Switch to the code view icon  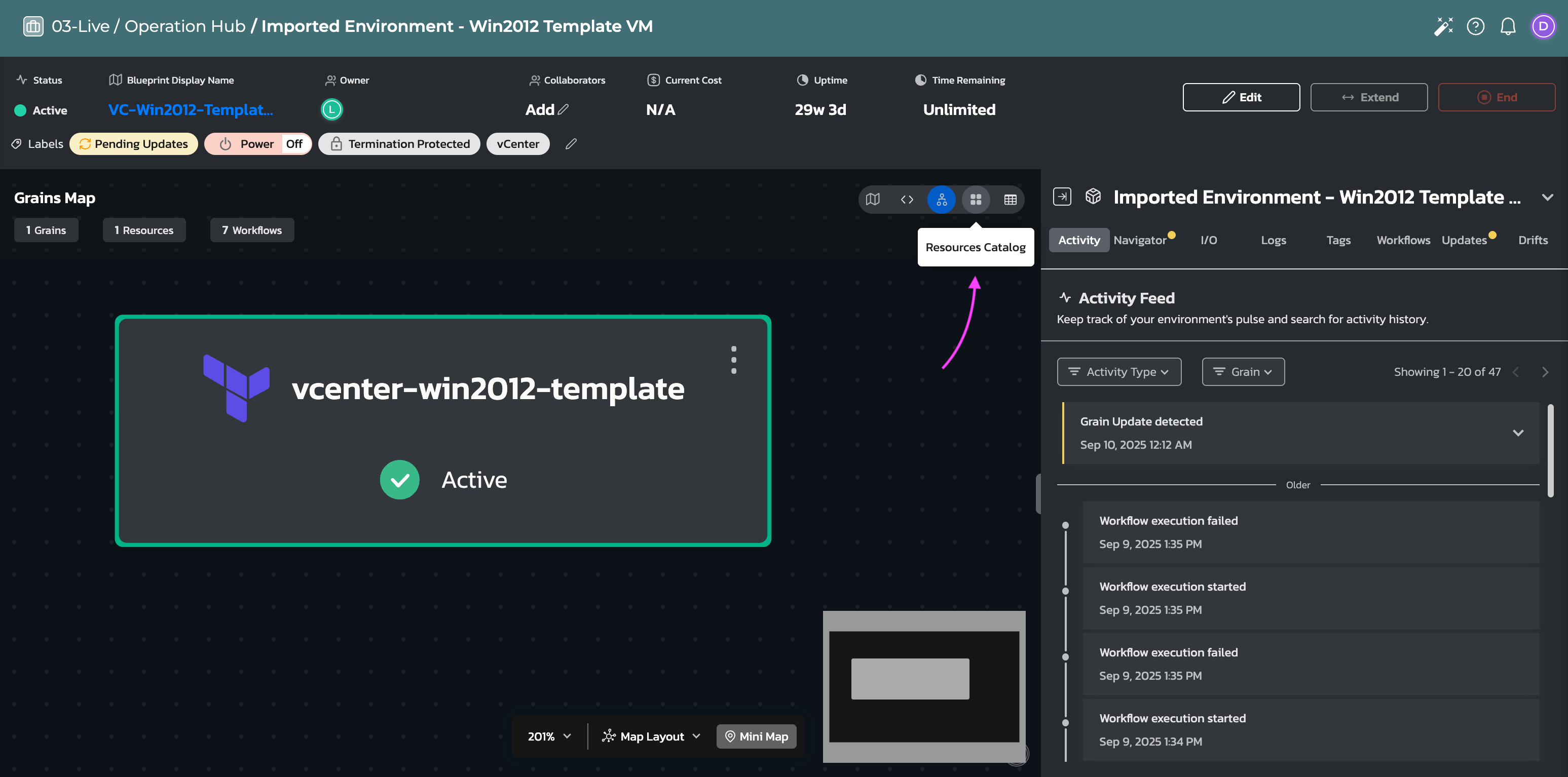coord(907,200)
